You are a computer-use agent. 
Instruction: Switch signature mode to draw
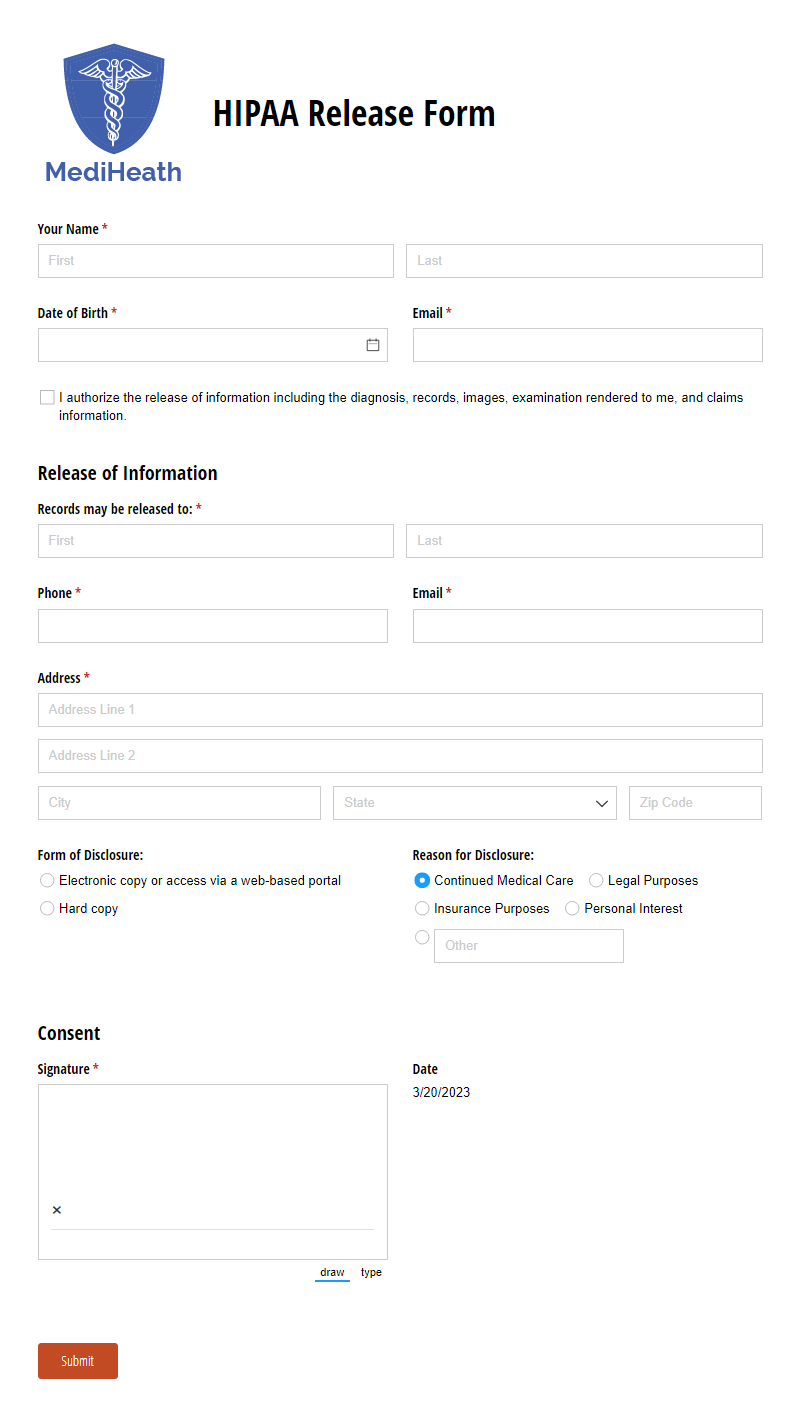click(332, 1273)
